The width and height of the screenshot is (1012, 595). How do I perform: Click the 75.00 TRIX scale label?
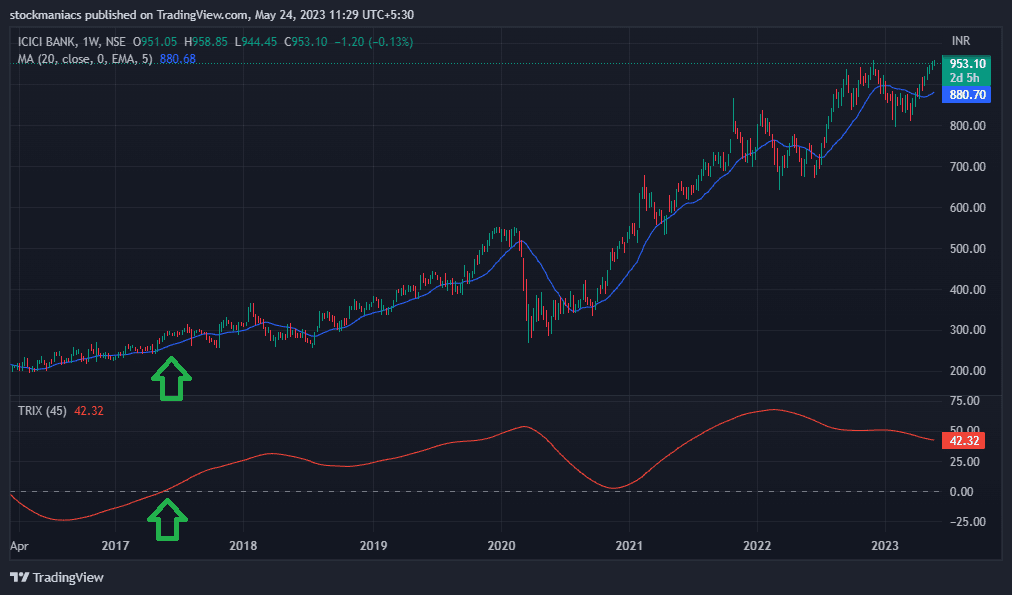[964, 401]
